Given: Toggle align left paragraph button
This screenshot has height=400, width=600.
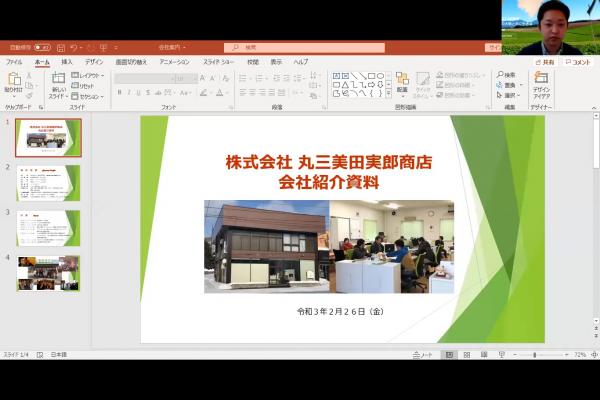Looking at the screenshot, I should click(x=243, y=93).
